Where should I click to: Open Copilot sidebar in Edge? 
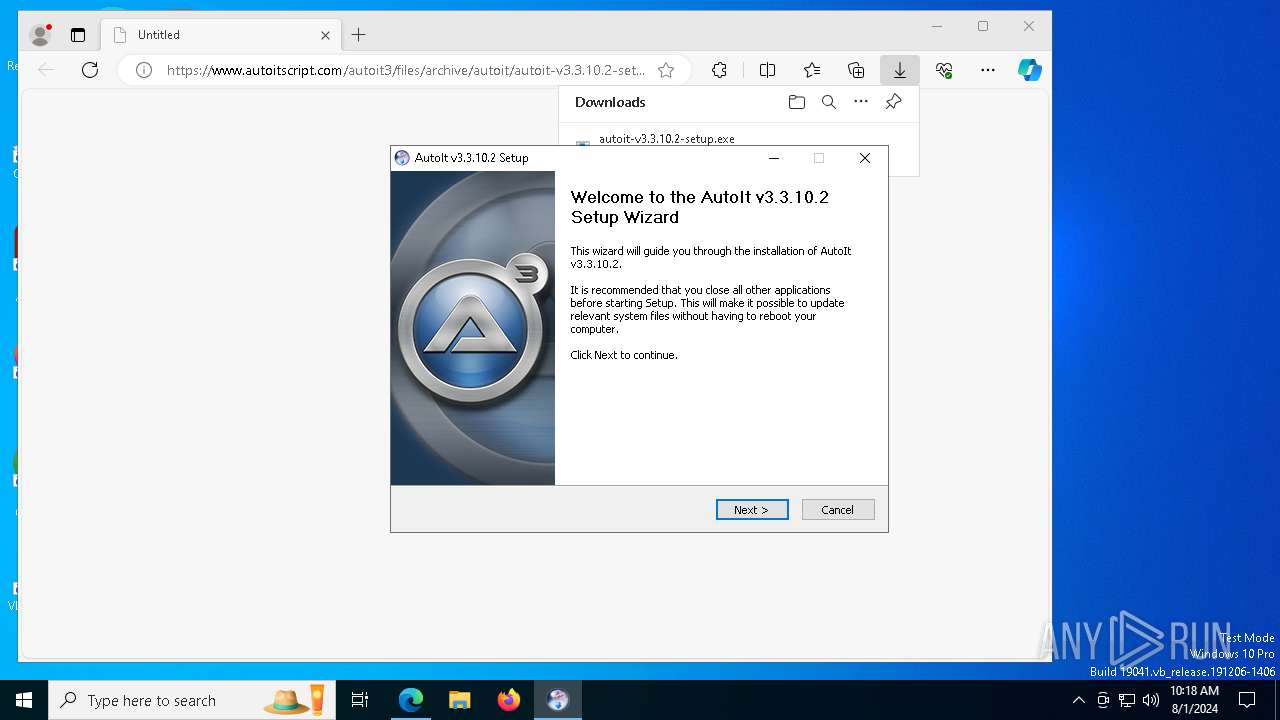(1030, 70)
